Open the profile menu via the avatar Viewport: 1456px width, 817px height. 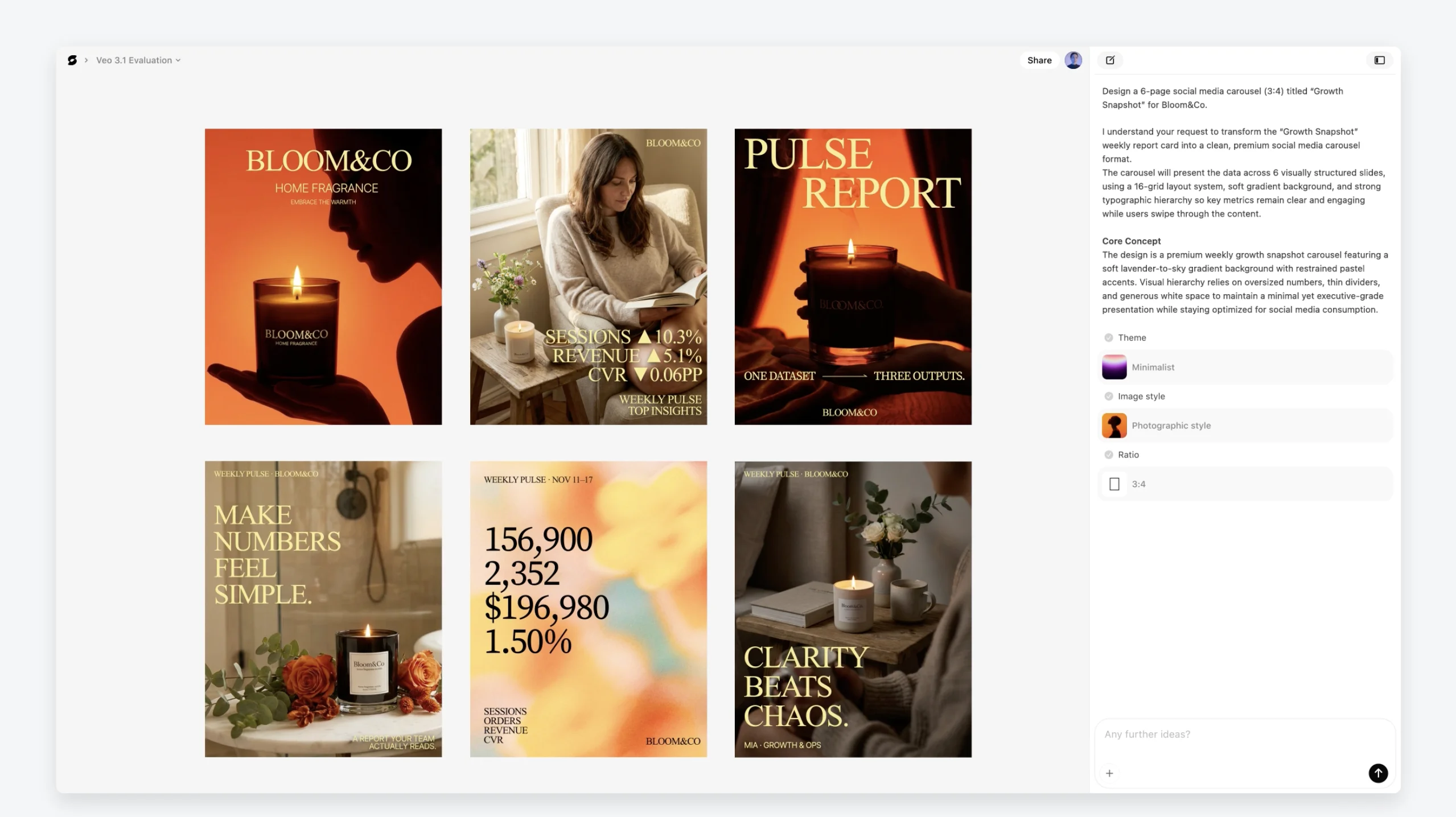pos(1072,60)
